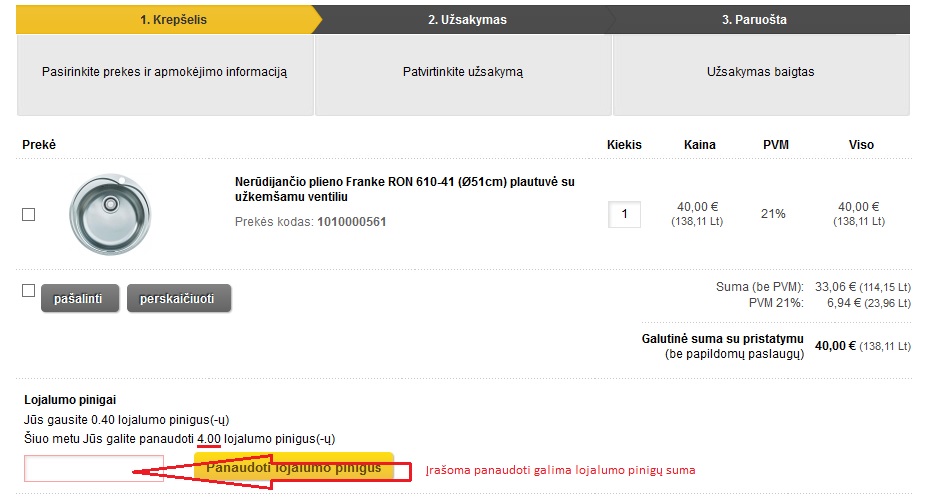Open the round steel sink product thumbnail
The height and width of the screenshot is (504, 931).
point(110,214)
